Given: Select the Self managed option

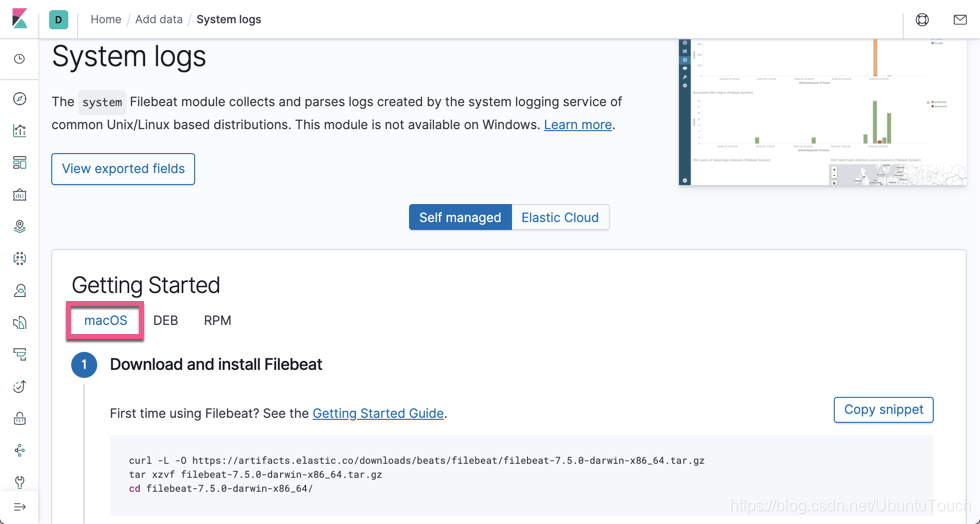Looking at the screenshot, I should [x=460, y=217].
